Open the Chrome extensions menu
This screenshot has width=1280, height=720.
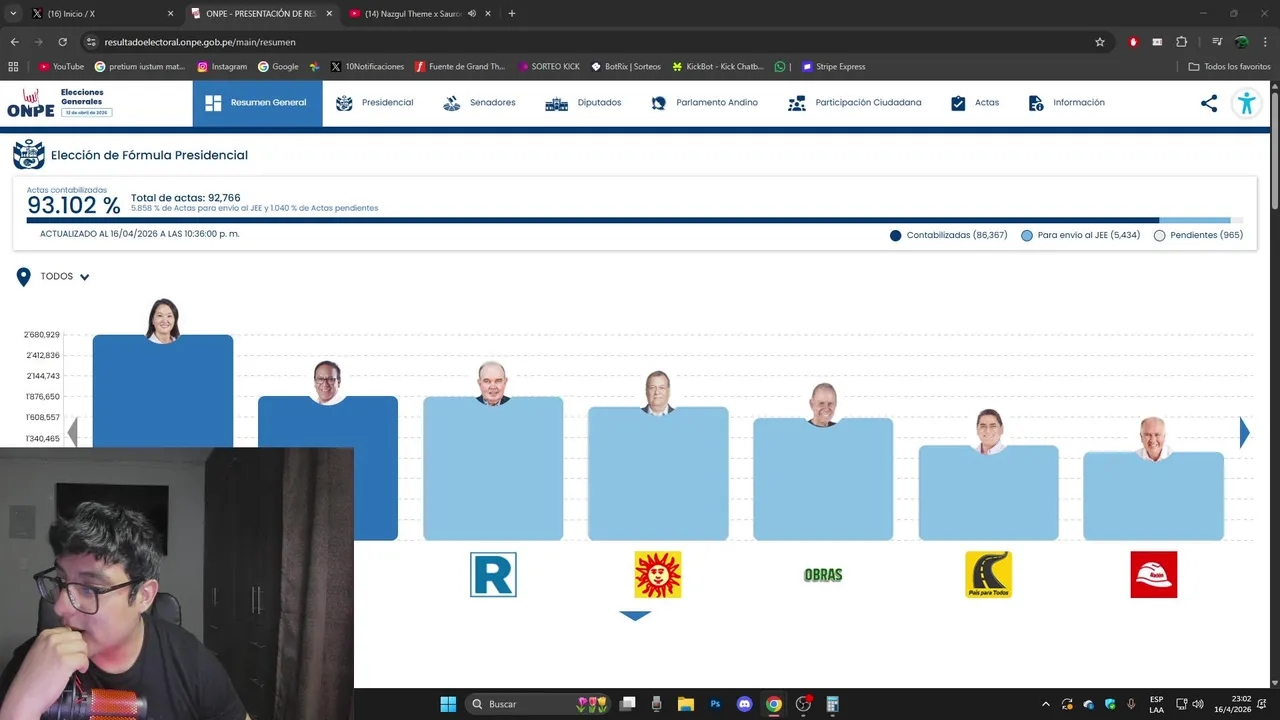1181,42
